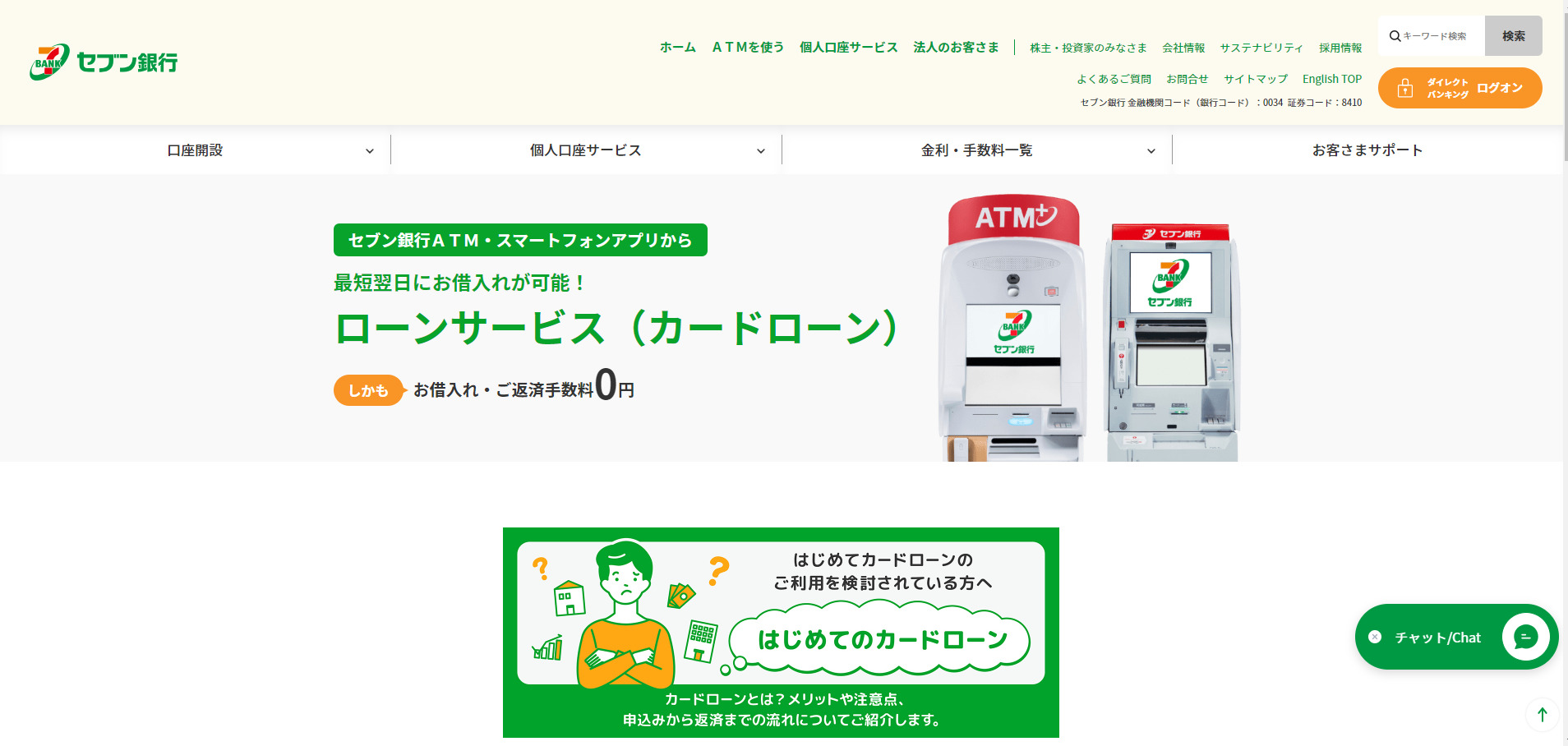Screen dimensions: 1568x746
Task: Click the green はじめてのカードローン banner
Action: coord(781,633)
